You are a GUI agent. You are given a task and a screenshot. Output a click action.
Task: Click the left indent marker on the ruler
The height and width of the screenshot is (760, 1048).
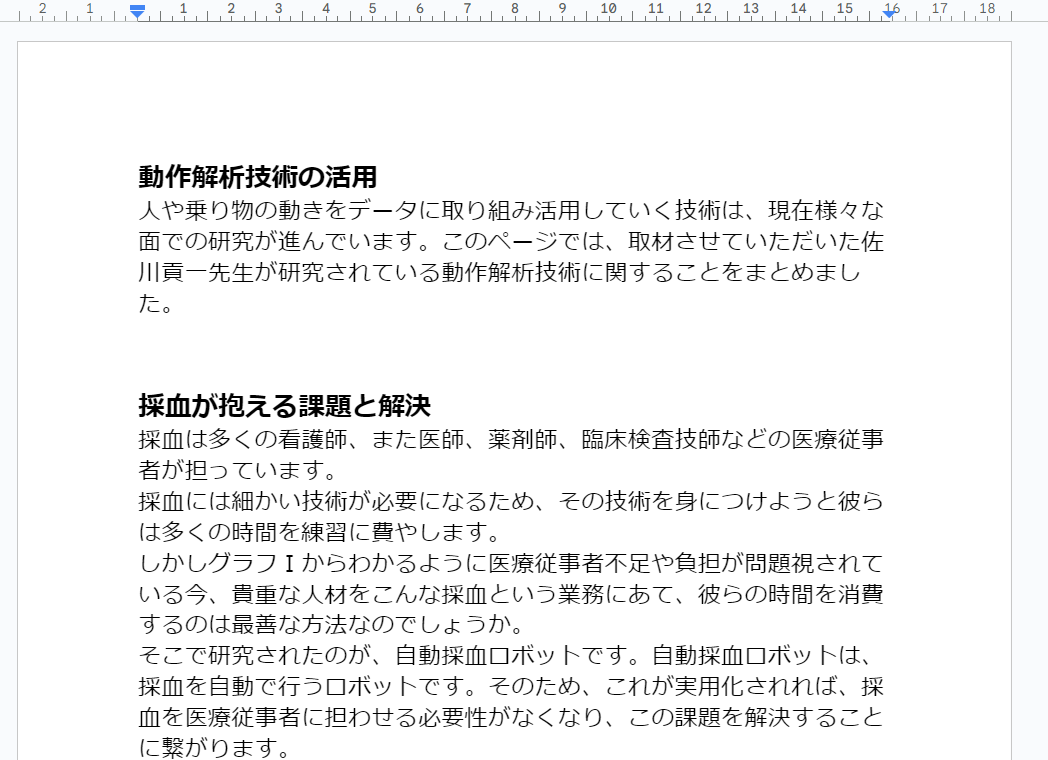click(138, 15)
